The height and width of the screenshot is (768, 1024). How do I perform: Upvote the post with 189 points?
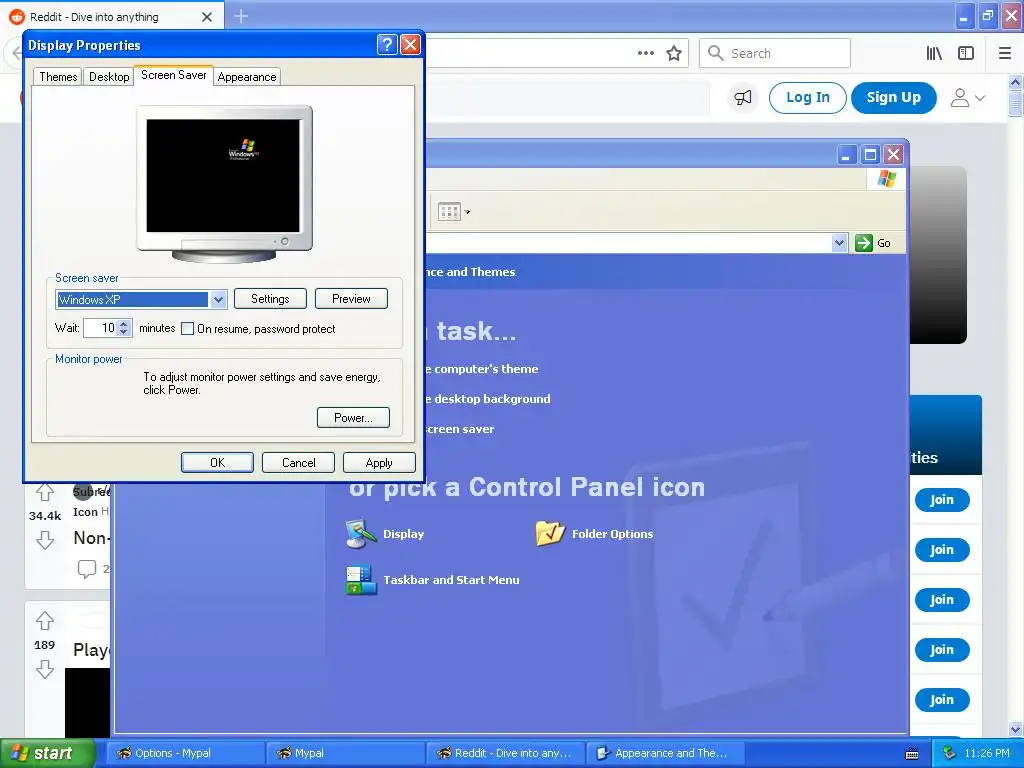click(44, 620)
